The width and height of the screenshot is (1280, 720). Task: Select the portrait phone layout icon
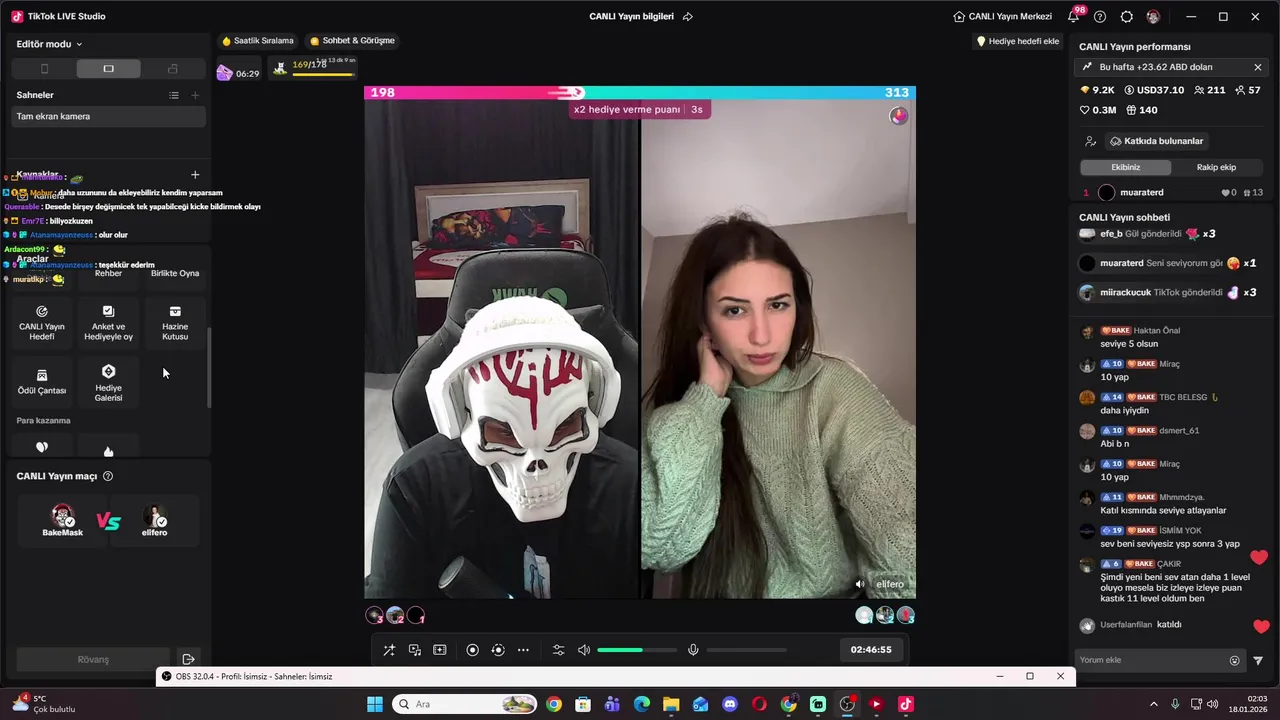44,69
